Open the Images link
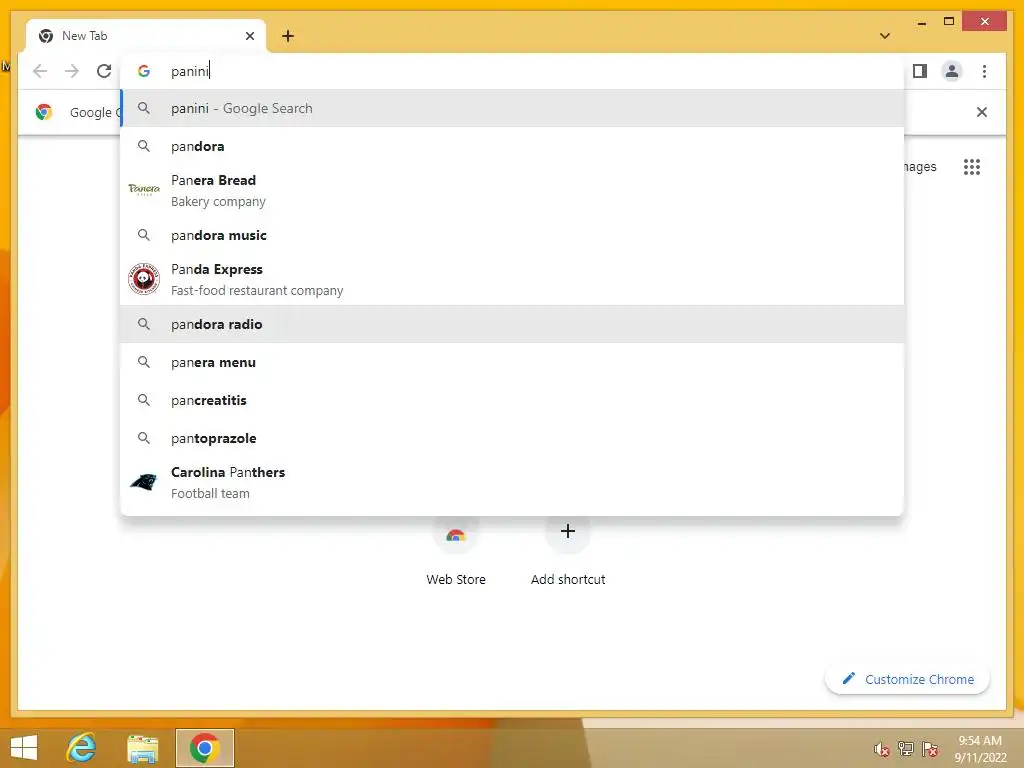This screenshot has height=768, width=1024. (920, 167)
